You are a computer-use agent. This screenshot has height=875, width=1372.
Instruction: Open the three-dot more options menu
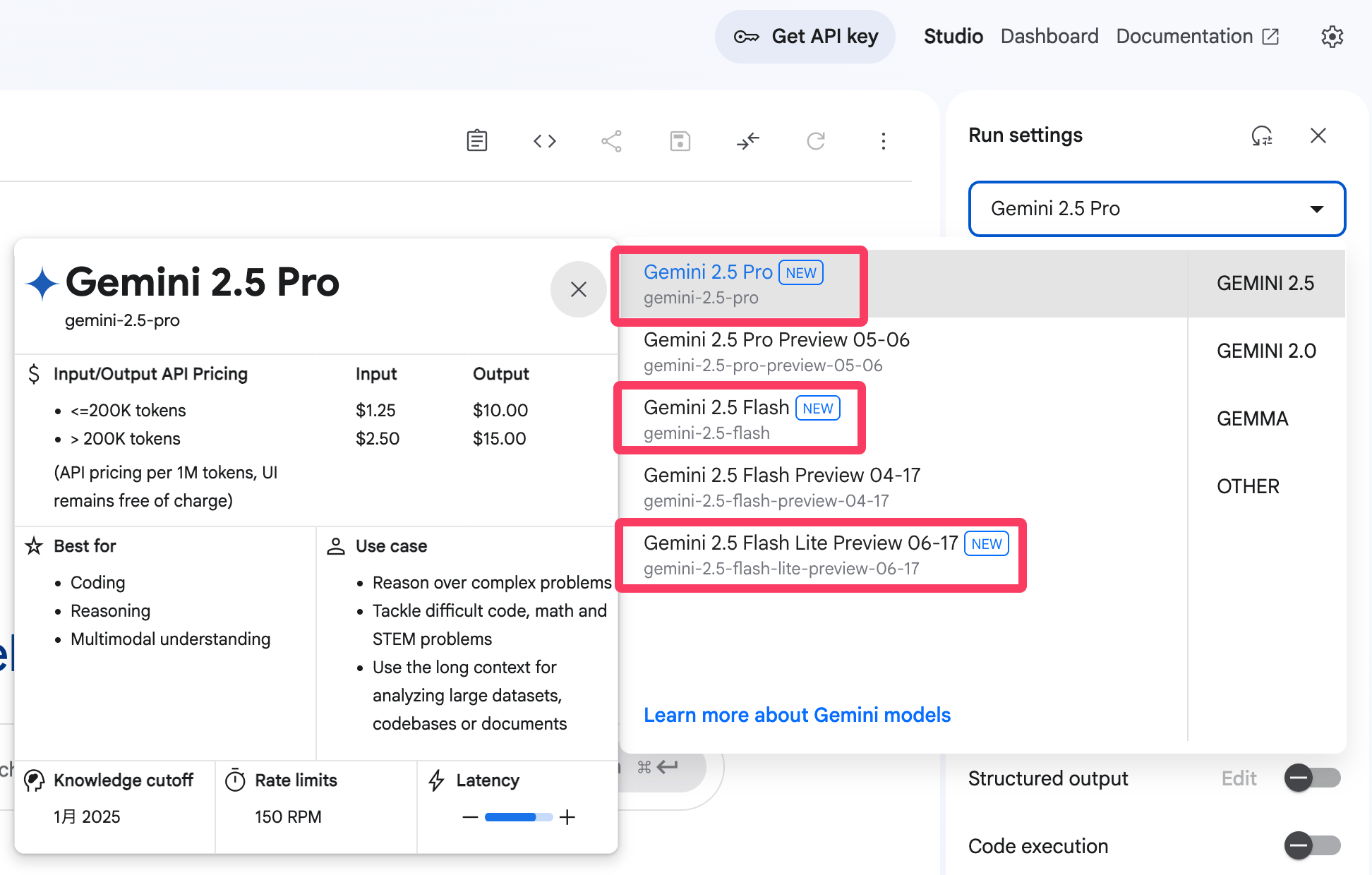(883, 141)
